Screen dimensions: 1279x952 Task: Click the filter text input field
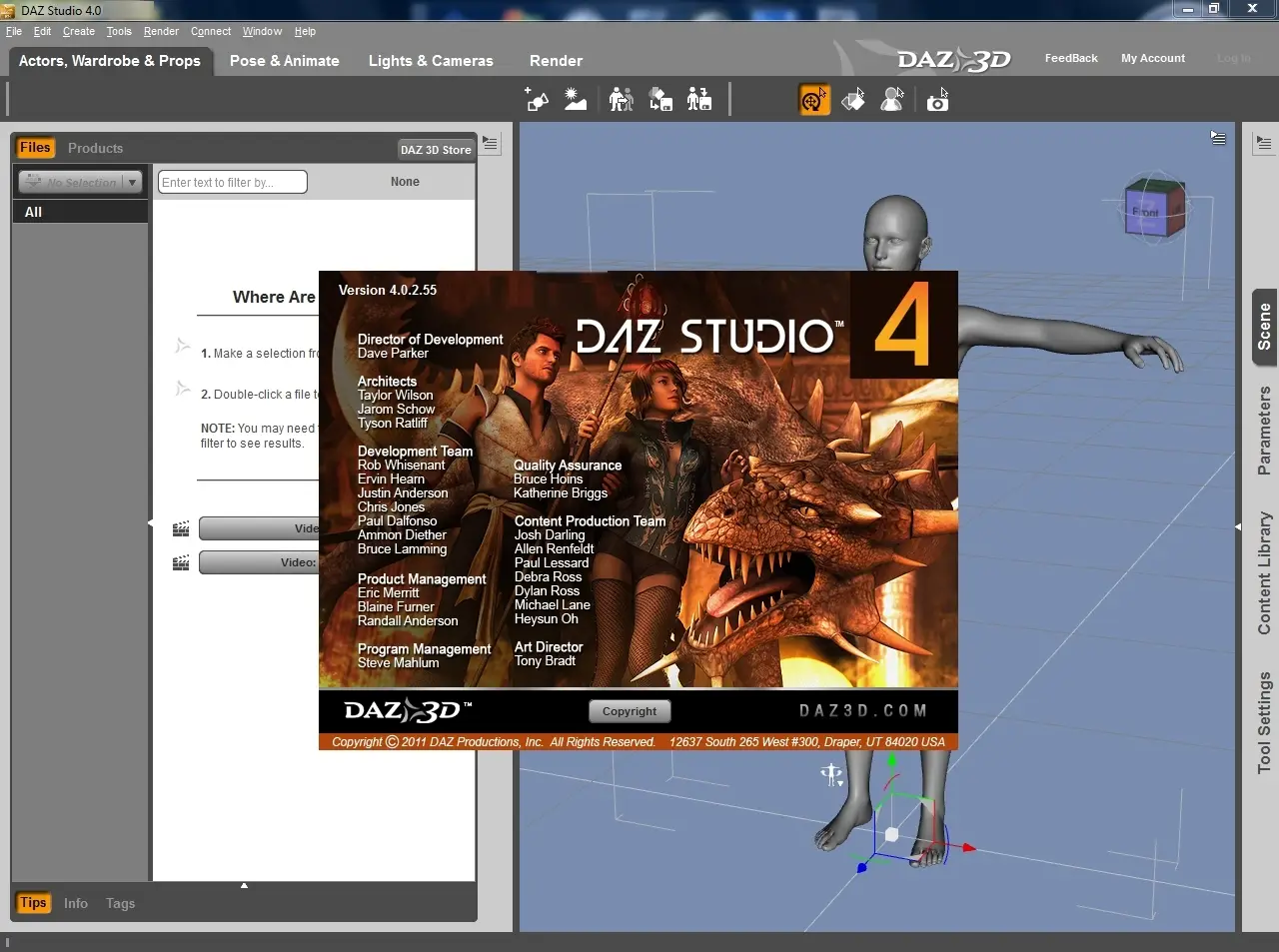tap(233, 182)
